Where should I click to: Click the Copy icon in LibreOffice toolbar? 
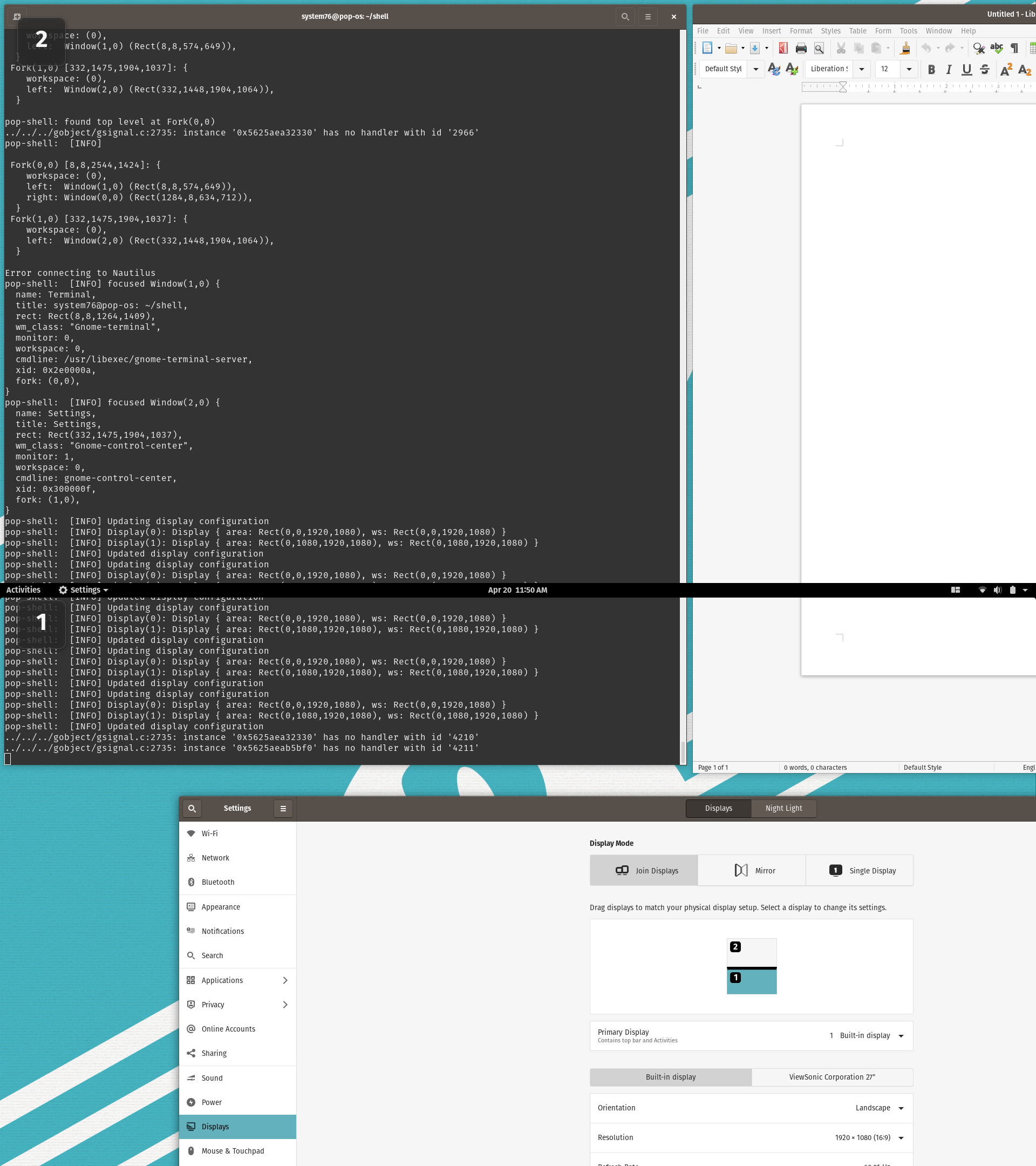click(x=858, y=49)
